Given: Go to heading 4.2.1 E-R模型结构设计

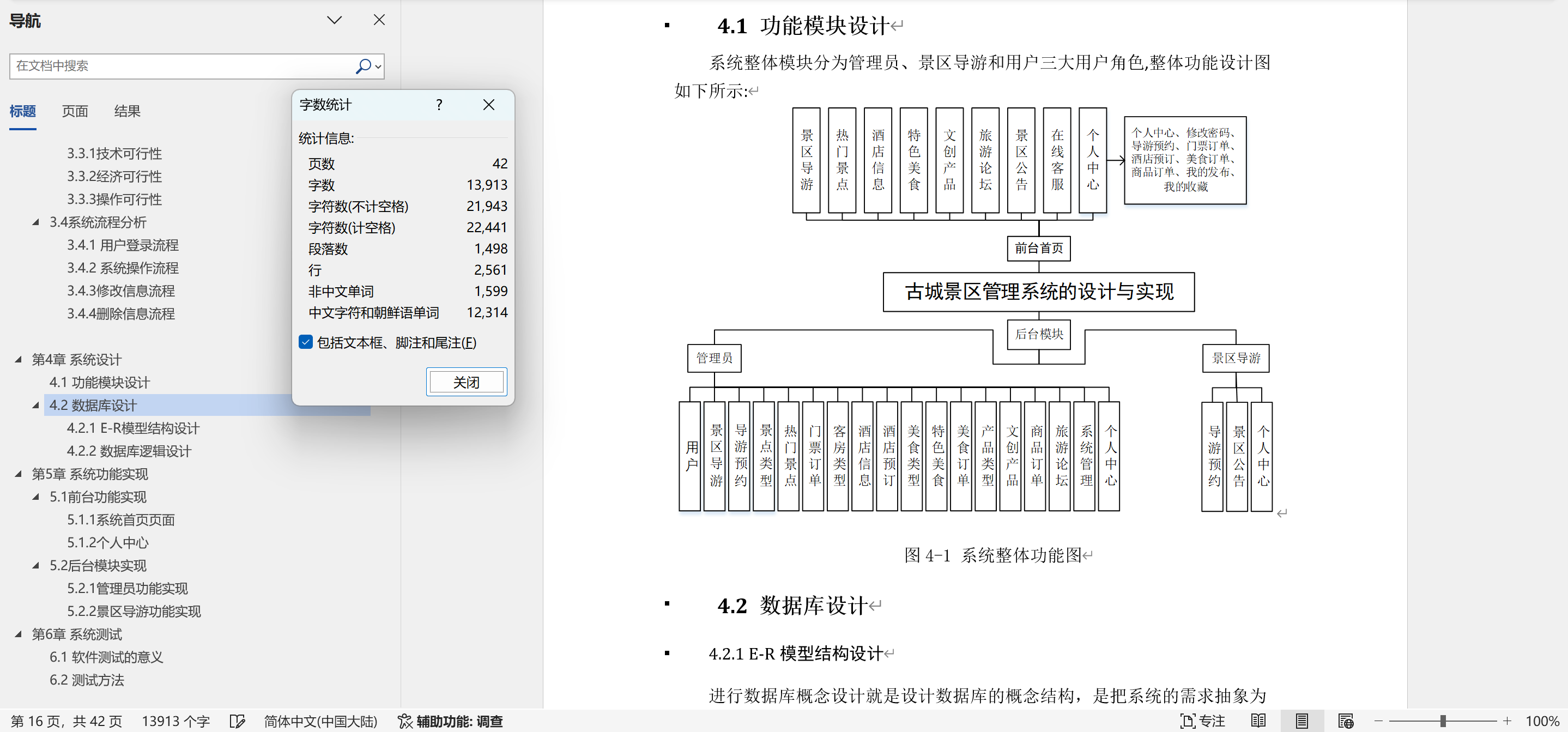Looking at the screenshot, I should click(x=132, y=428).
